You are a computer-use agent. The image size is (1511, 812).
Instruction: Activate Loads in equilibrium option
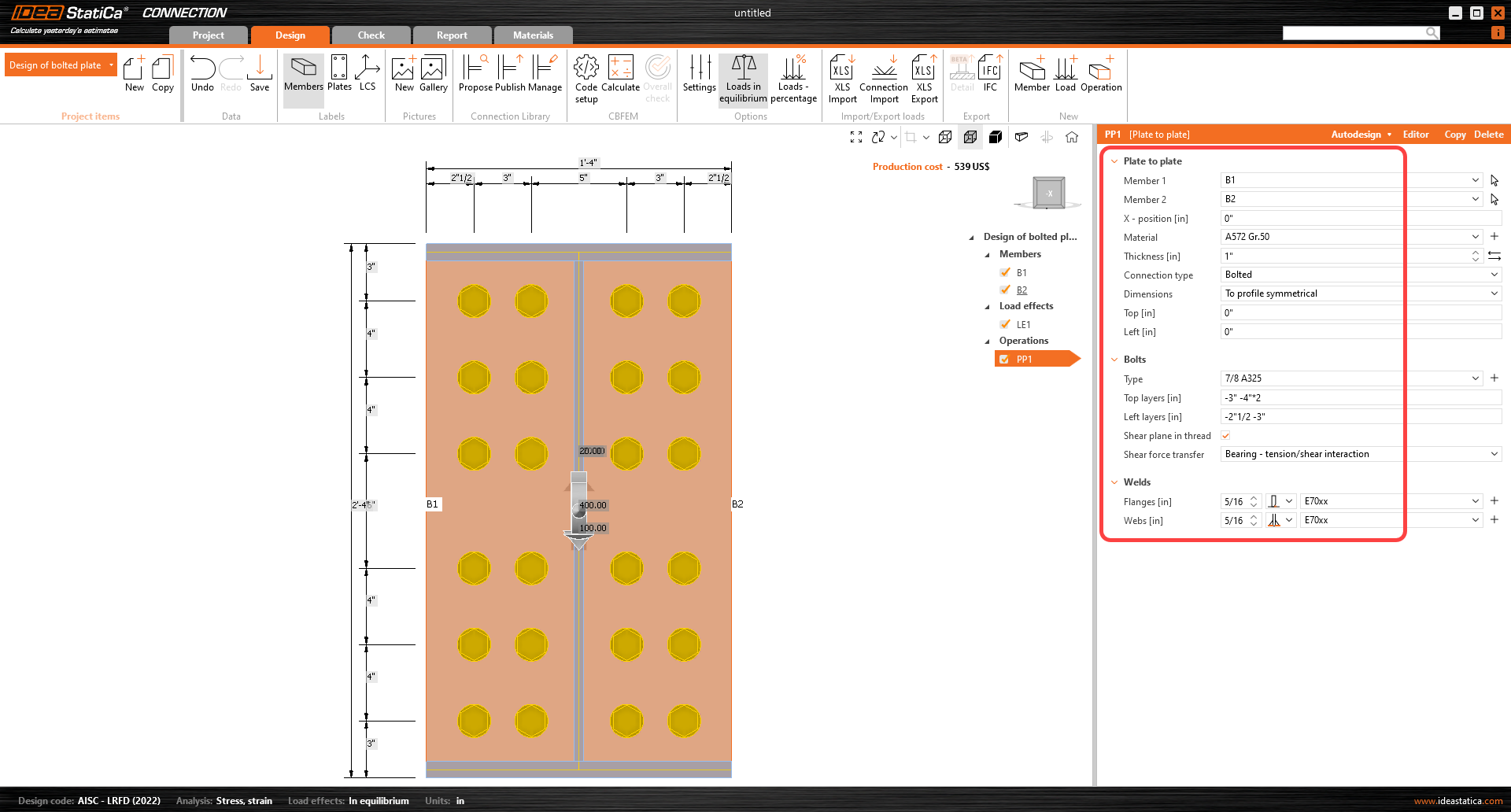coord(743,76)
